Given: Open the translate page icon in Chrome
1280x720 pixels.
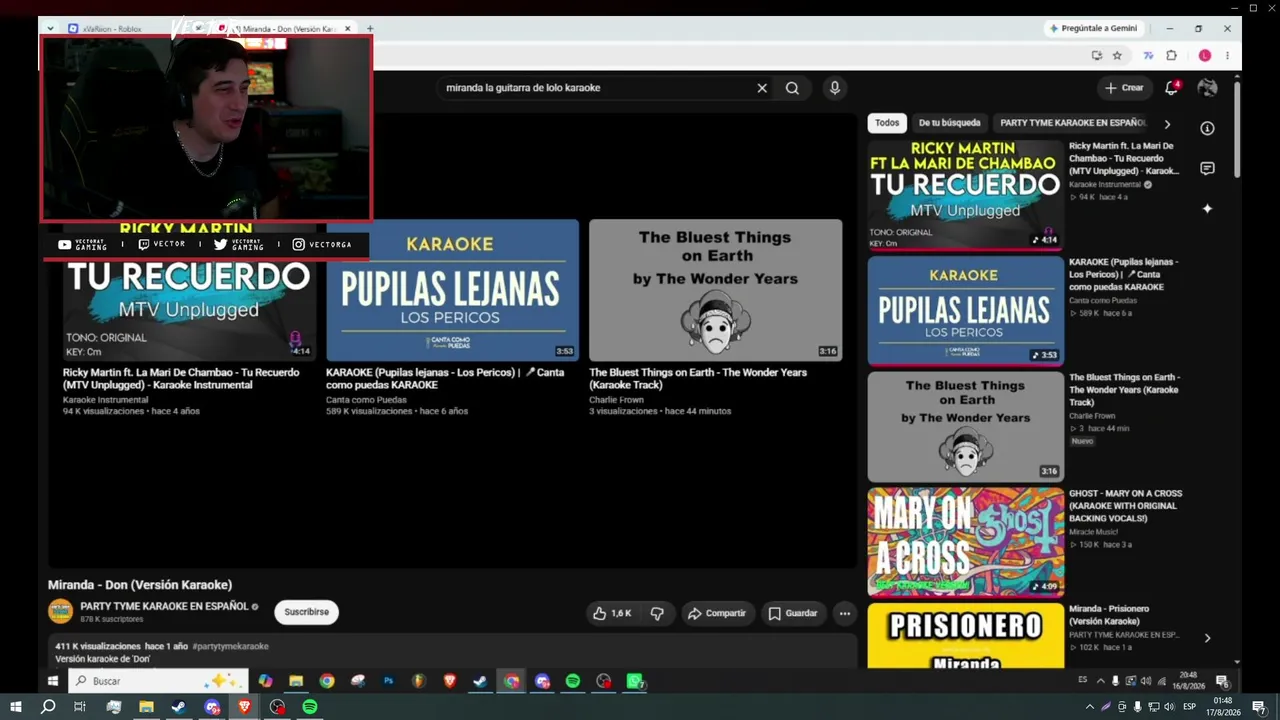Looking at the screenshot, I should pos(1148,56).
